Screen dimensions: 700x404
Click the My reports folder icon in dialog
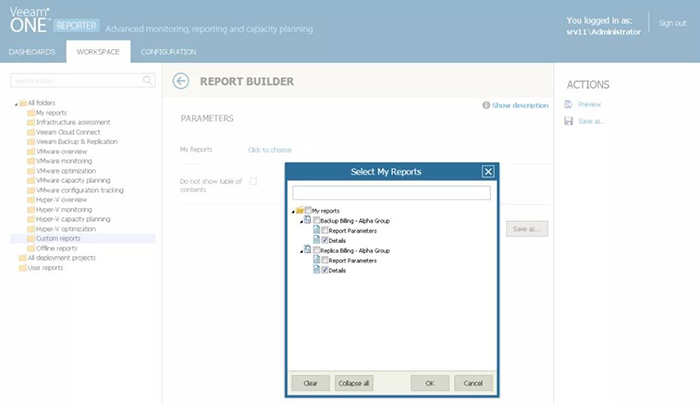pos(300,210)
